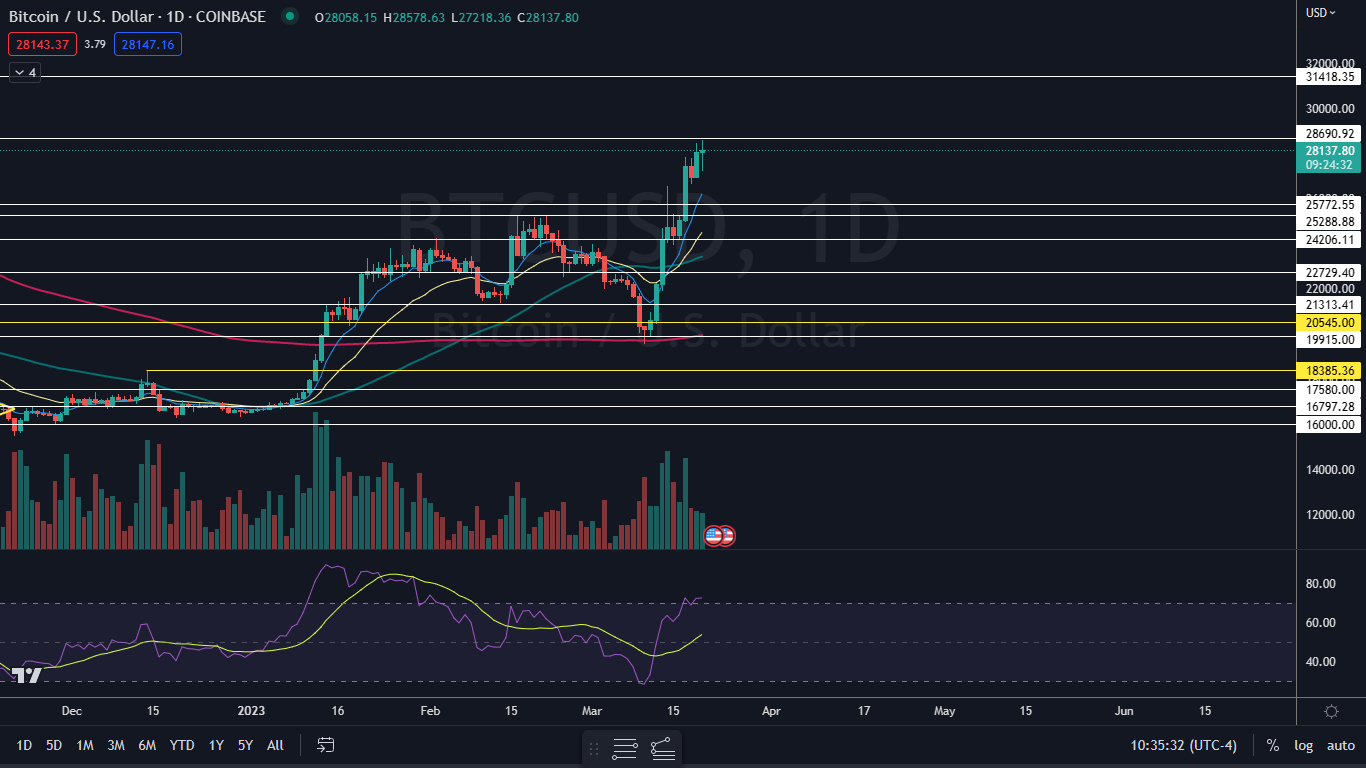The height and width of the screenshot is (768, 1366).
Task: Select the 24206.11 price level label
Action: pos(1330,239)
